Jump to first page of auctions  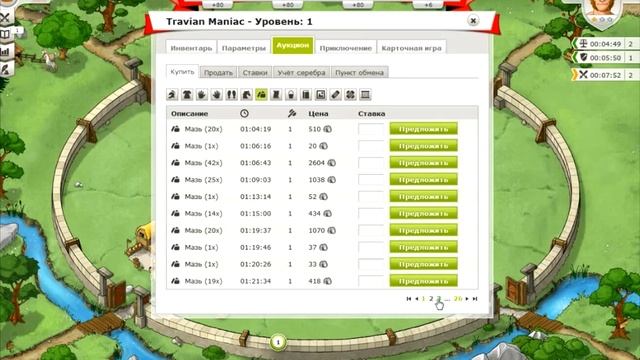click(x=409, y=299)
